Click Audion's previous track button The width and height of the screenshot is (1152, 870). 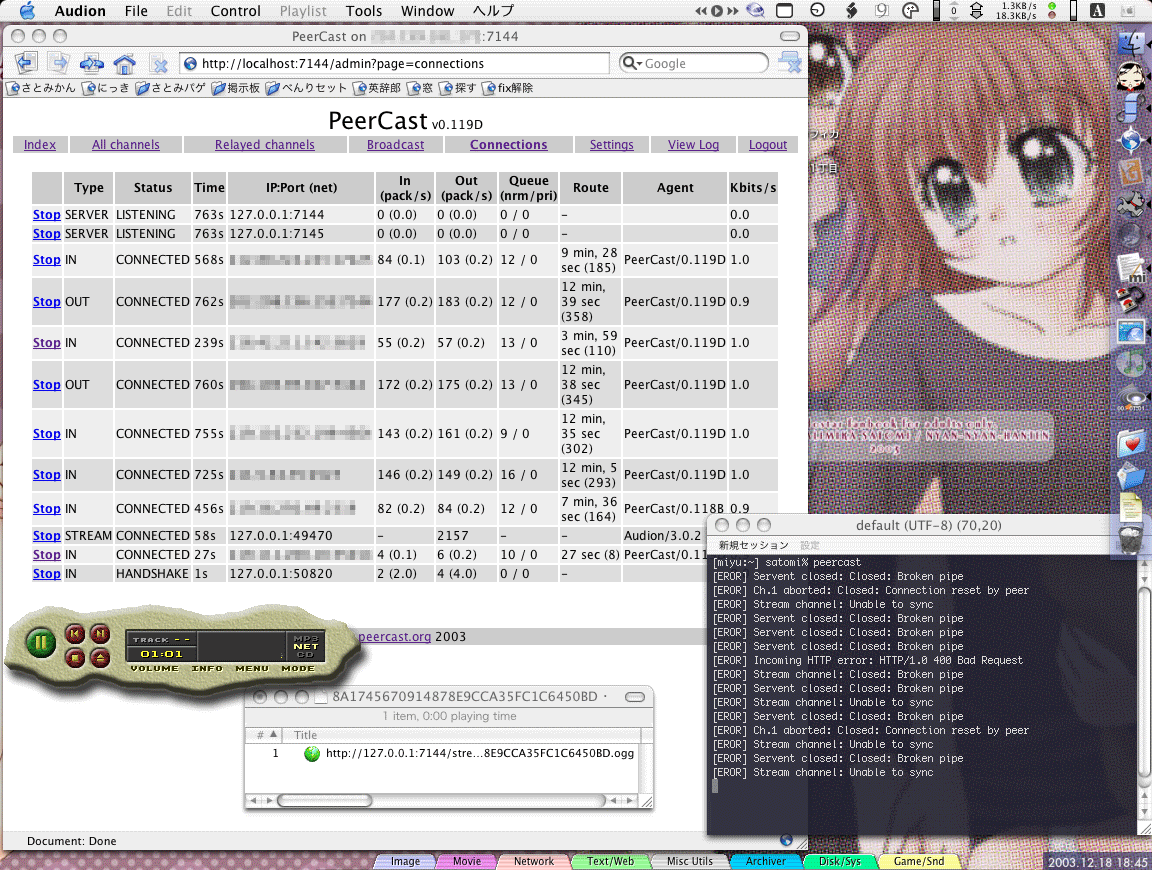click(75, 633)
